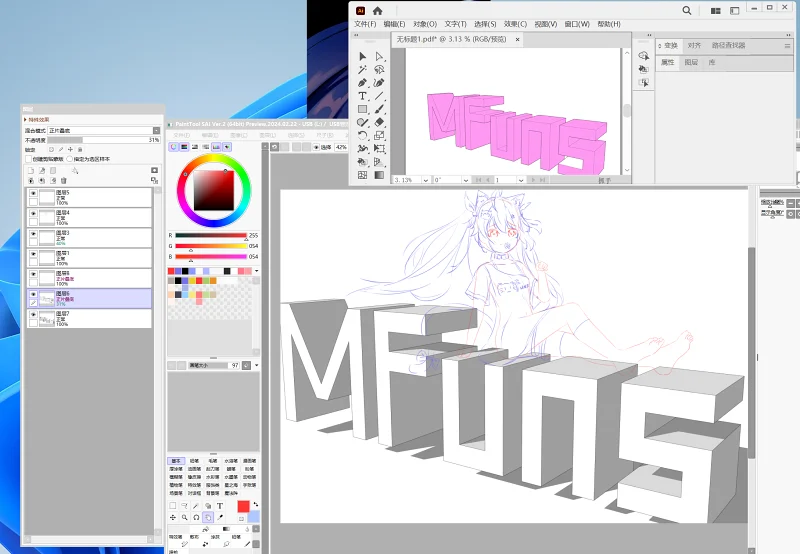Select the Curvature tool in Illustrator
800x554 pixels.
(x=379, y=83)
